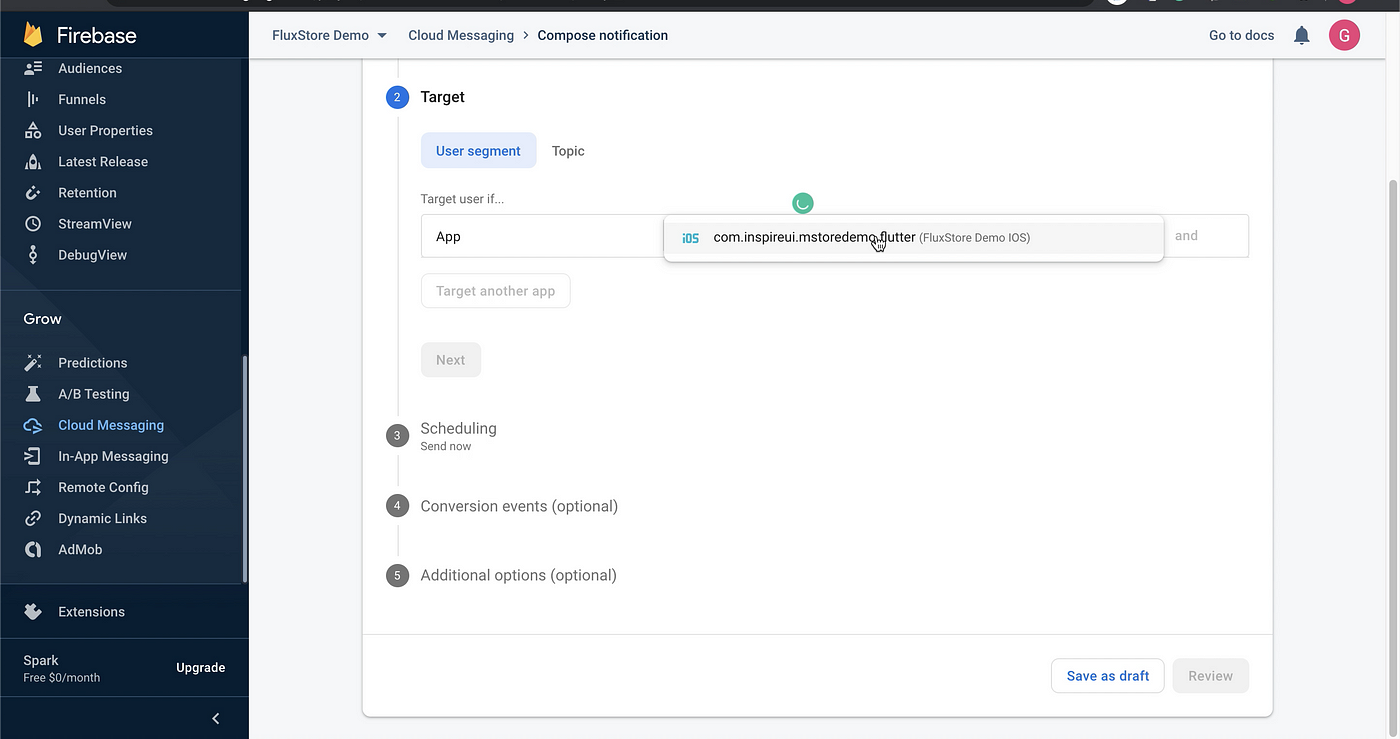Click the Latest Release rocket icon

[33, 161]
